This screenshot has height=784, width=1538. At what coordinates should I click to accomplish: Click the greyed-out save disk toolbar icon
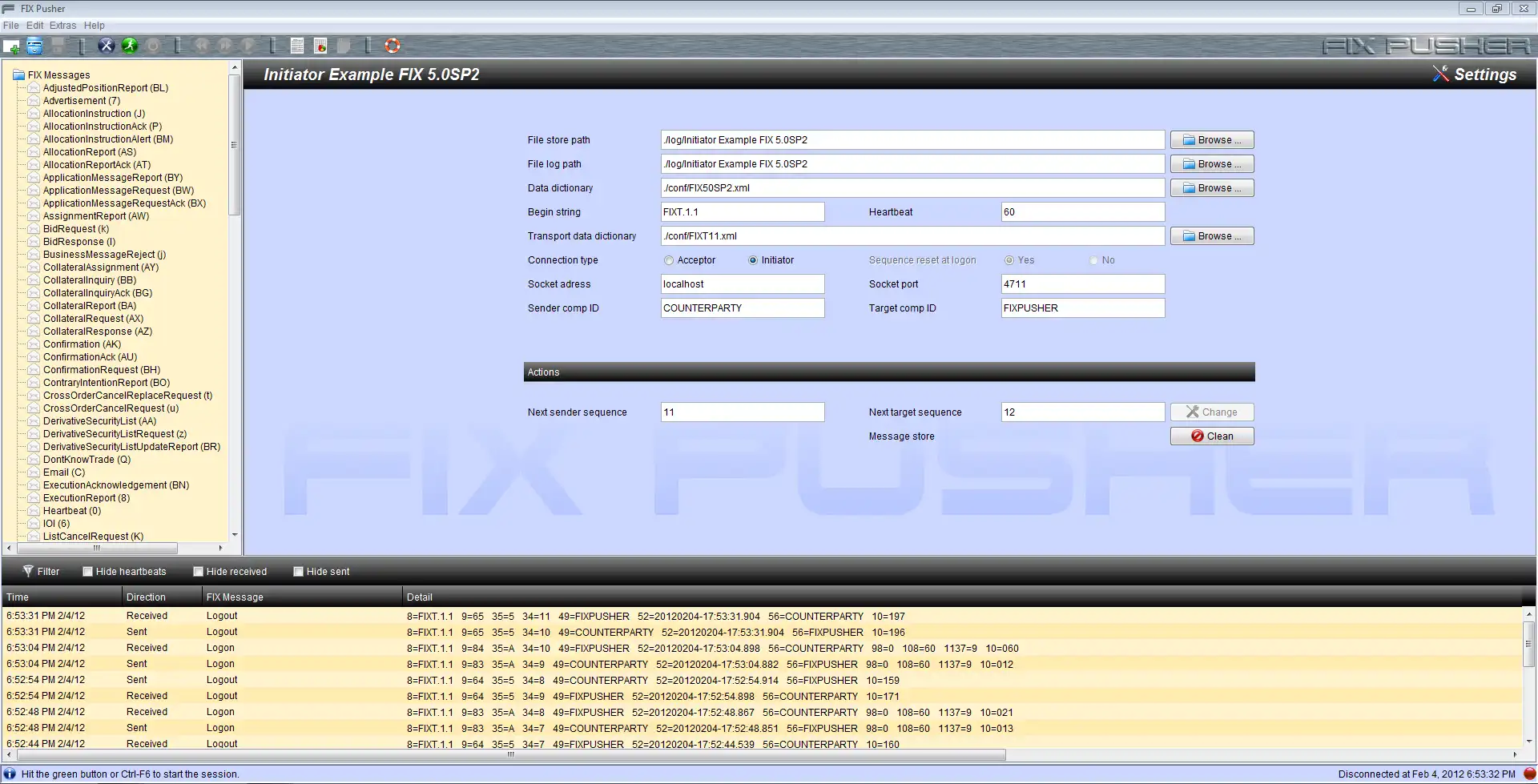pos(58,46)
